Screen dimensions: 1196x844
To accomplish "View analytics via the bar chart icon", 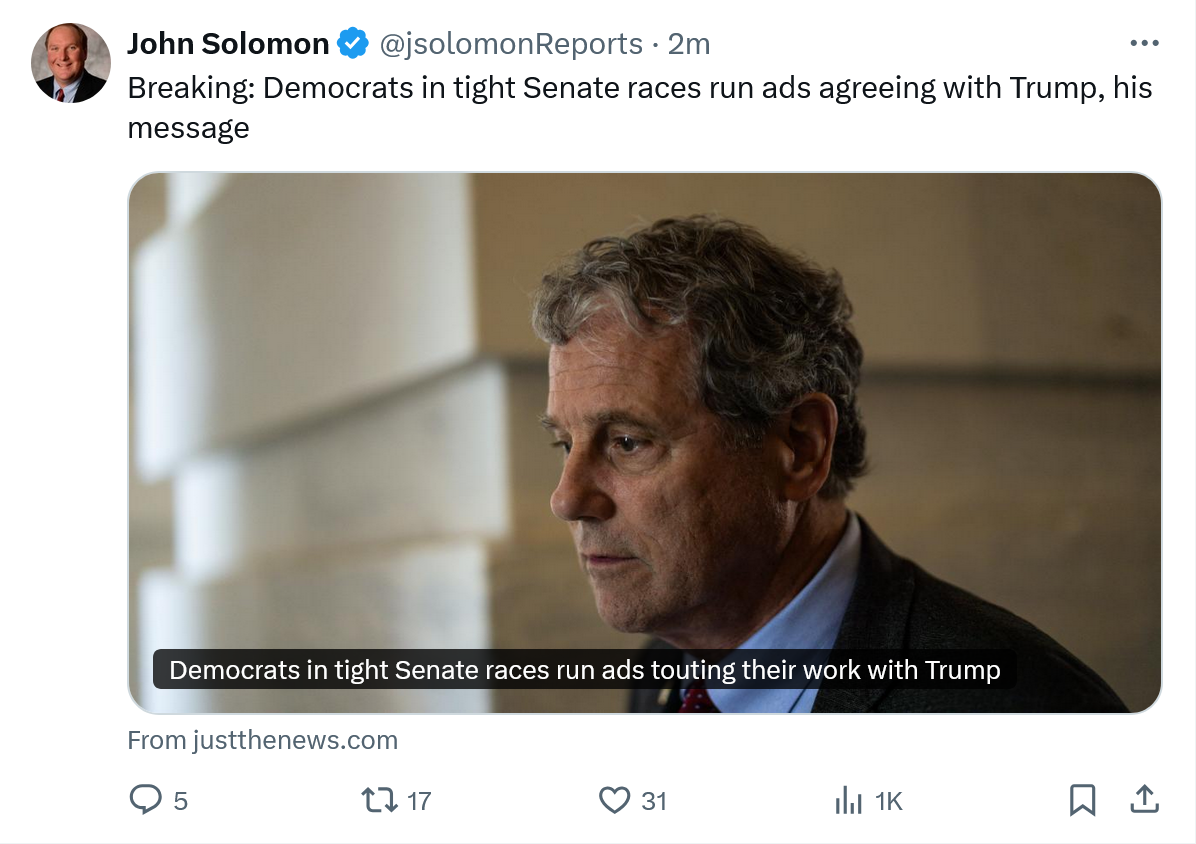I will point(848,800).
